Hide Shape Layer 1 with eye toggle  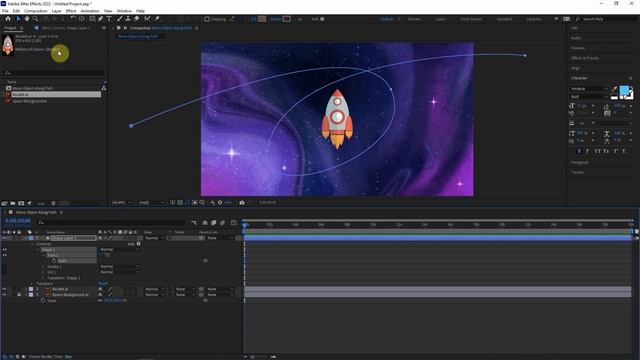[x=4, y=238]
